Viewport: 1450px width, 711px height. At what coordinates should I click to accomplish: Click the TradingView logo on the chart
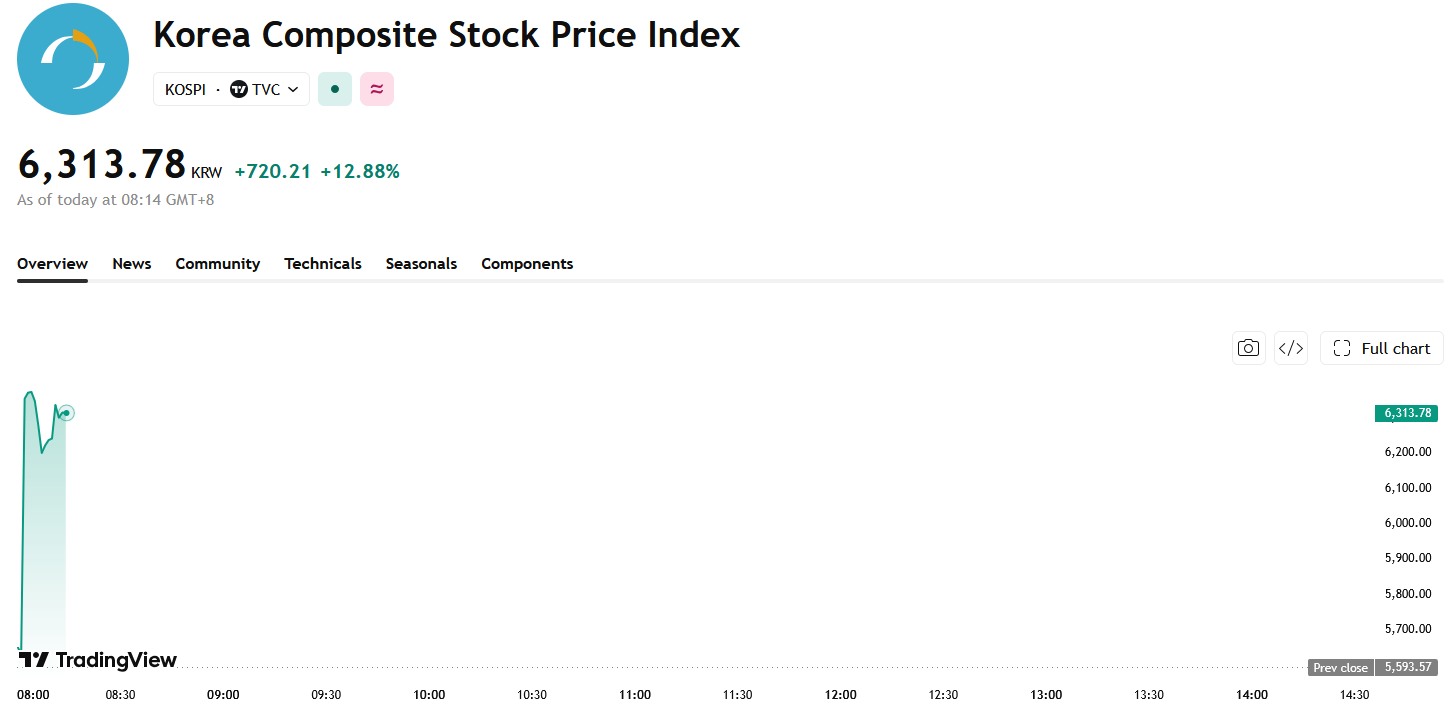point(98,660)
